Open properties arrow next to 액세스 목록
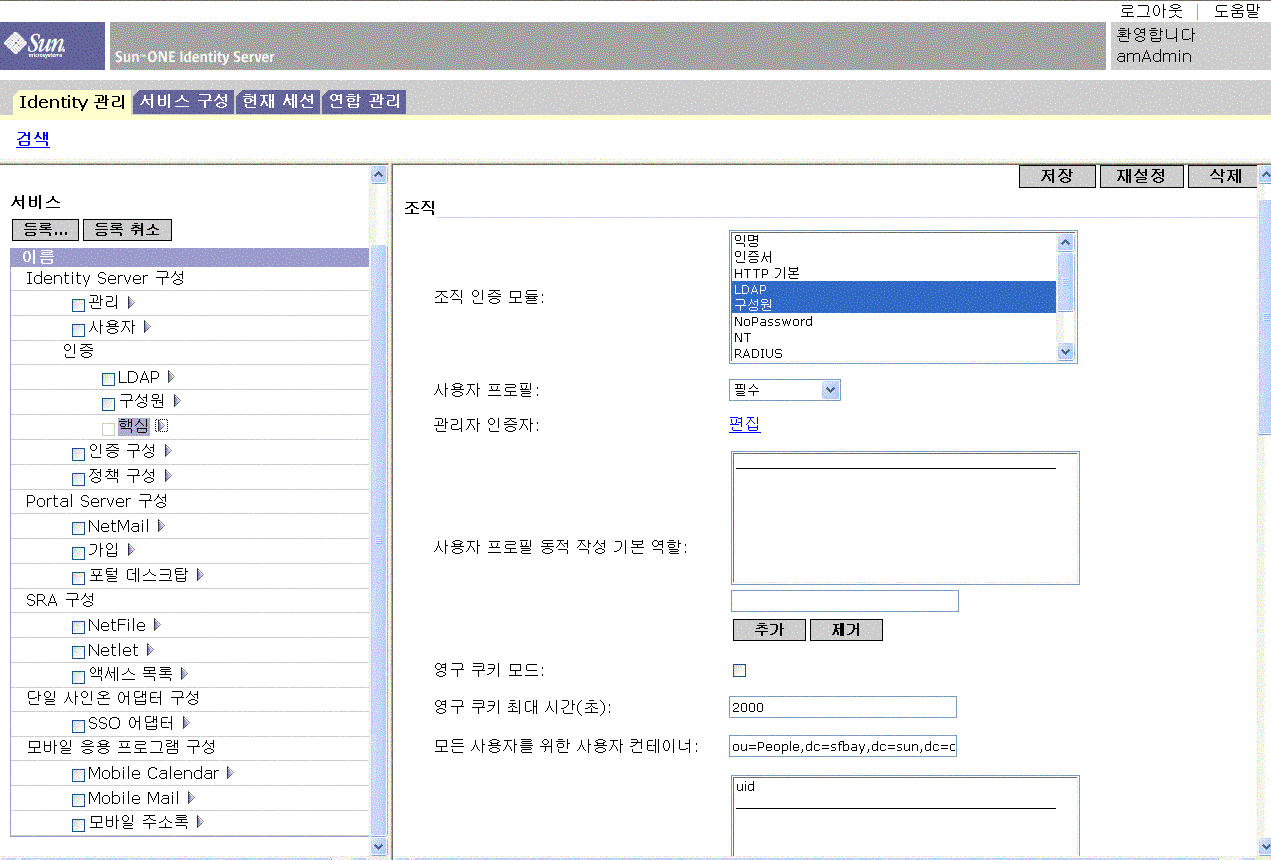The height and width of the screenshot is (860, 1271). click(184, 674)
